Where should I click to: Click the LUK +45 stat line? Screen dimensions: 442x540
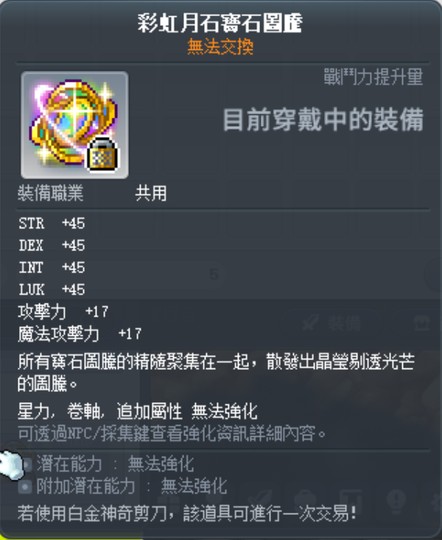coord(52,290)
